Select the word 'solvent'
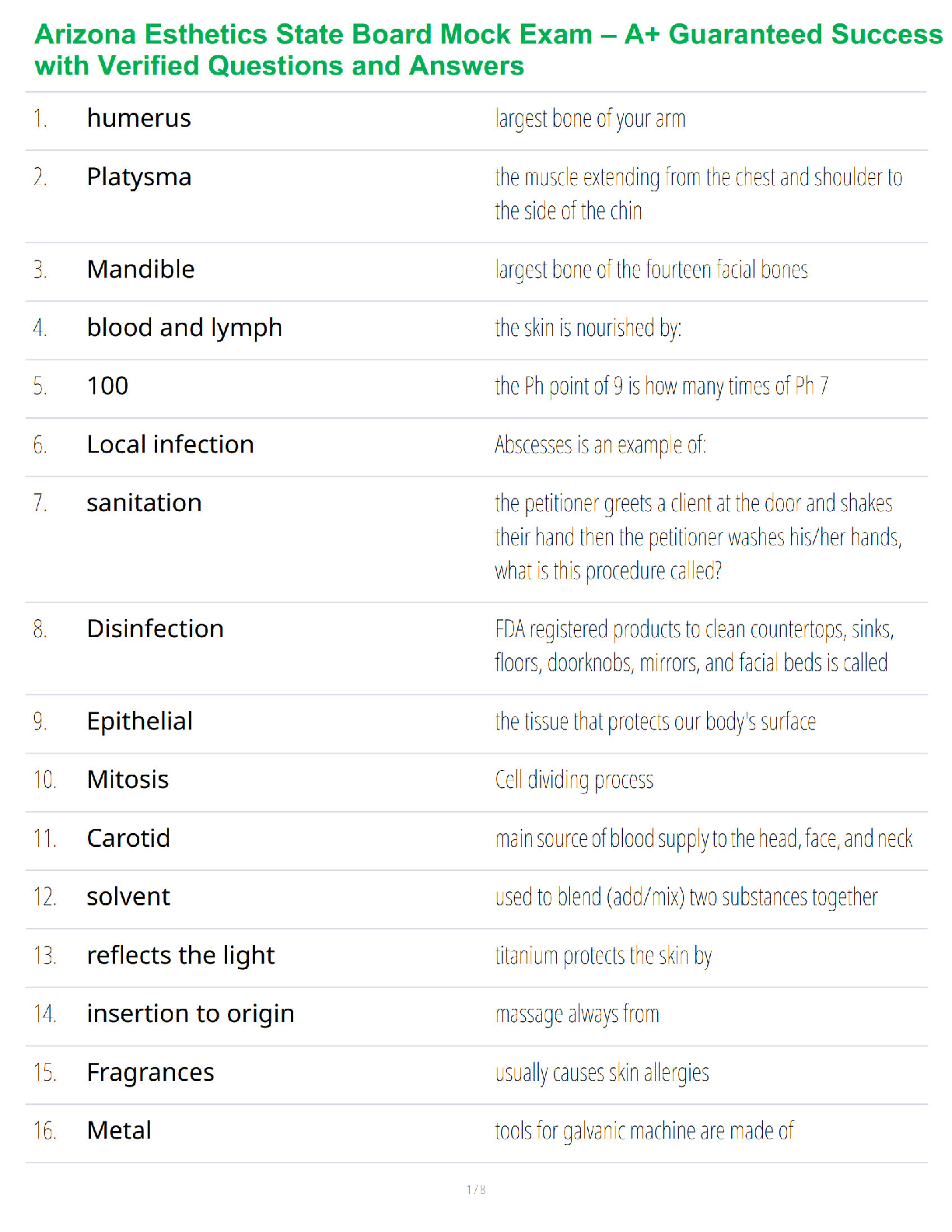This screenshot has height=1232, width=952. point(128,897)
